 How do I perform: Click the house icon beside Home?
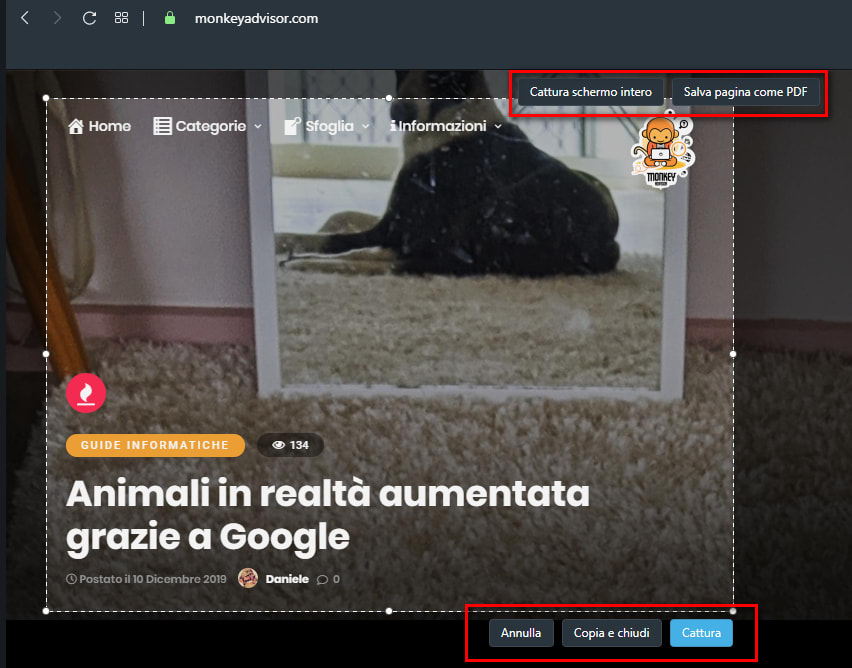(x=76, y=126)
